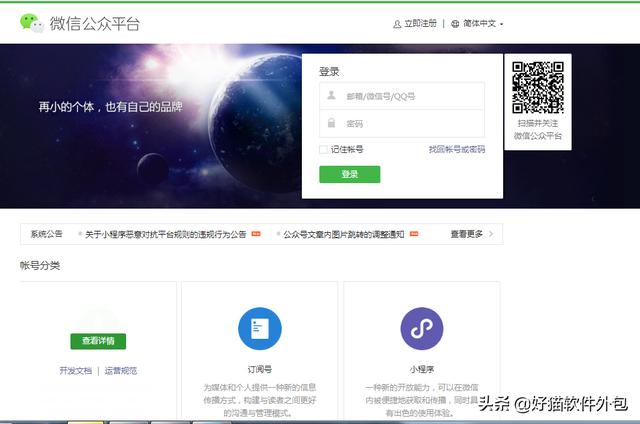
Task: Click the lock icon in password field
Action: (331, 122)
